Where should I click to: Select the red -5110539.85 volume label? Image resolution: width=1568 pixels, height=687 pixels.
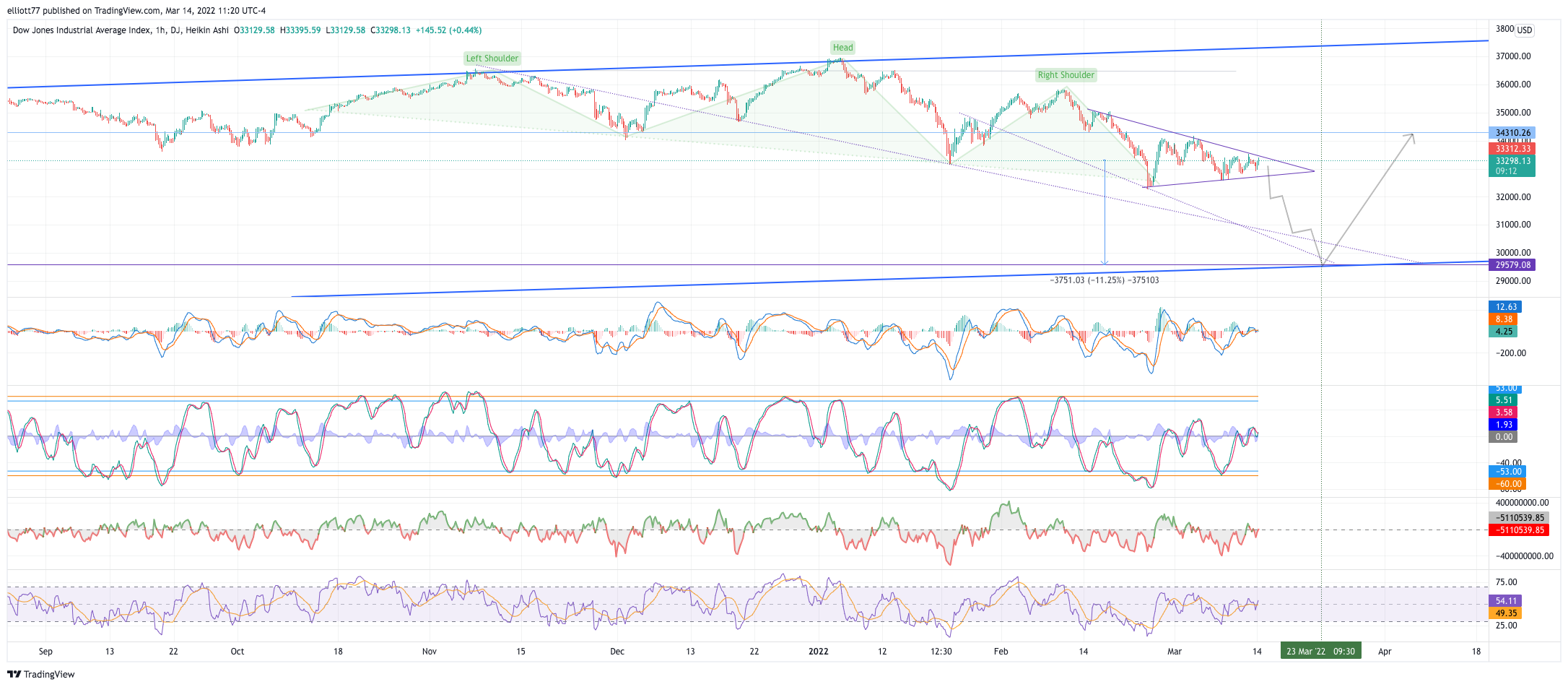click(1519, 530)
